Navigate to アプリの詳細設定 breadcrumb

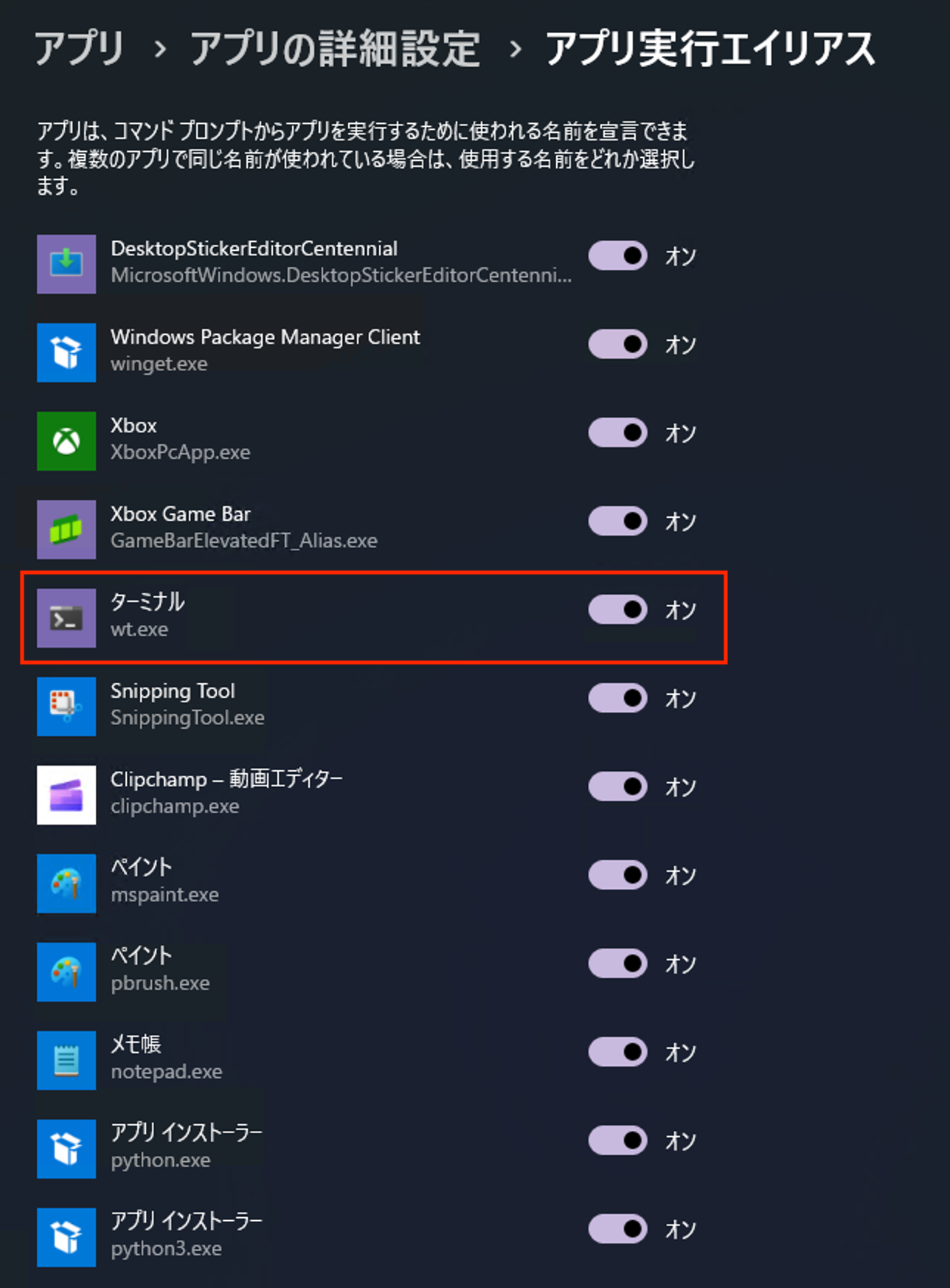coord(335,49)
